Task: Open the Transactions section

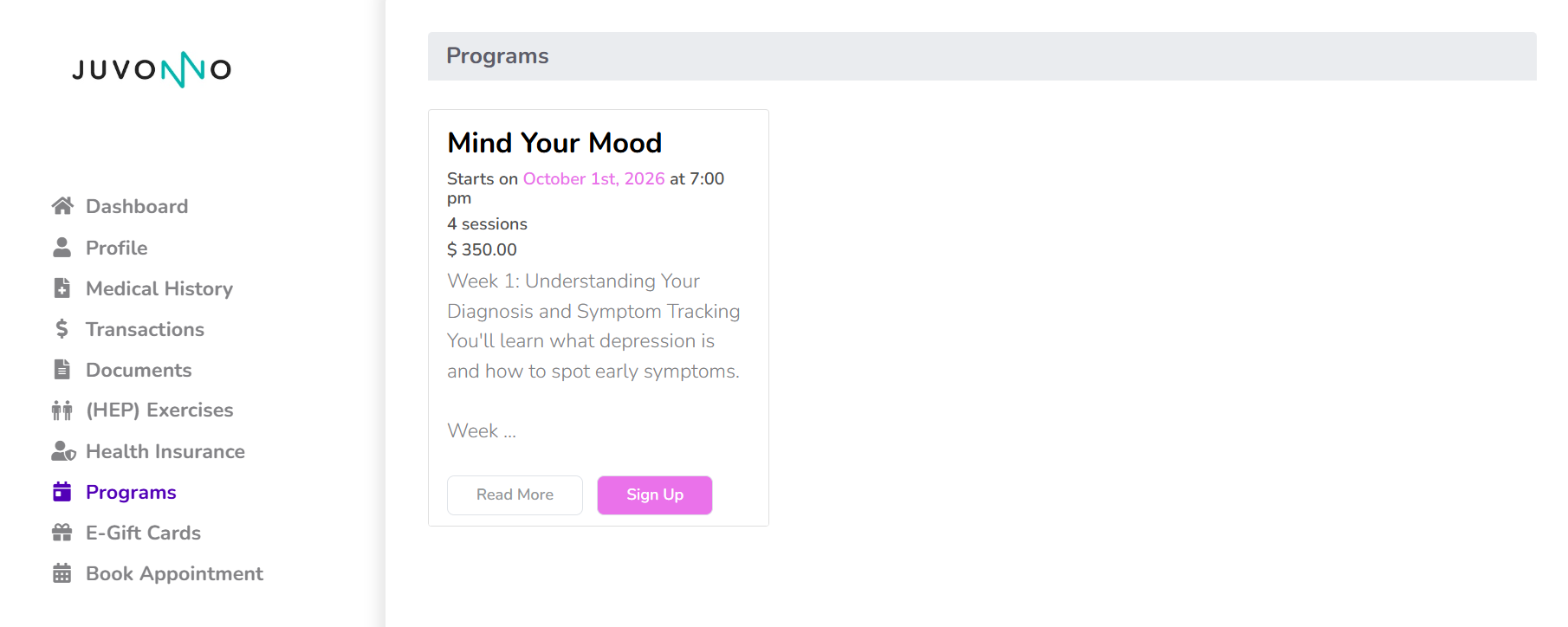Action: click(x=145, y=329)
